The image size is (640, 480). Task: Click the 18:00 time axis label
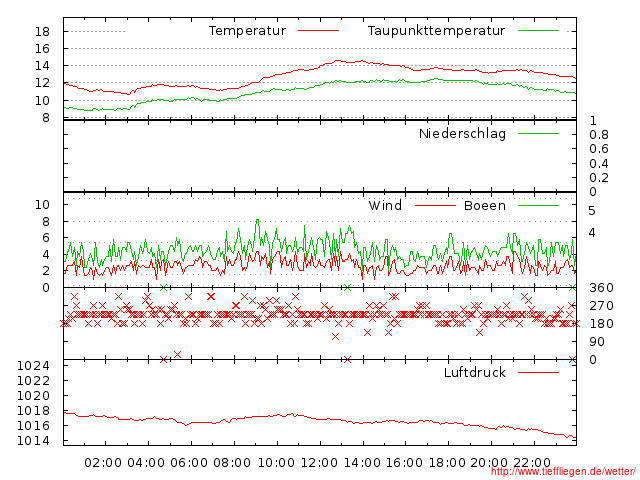point(447,463)
